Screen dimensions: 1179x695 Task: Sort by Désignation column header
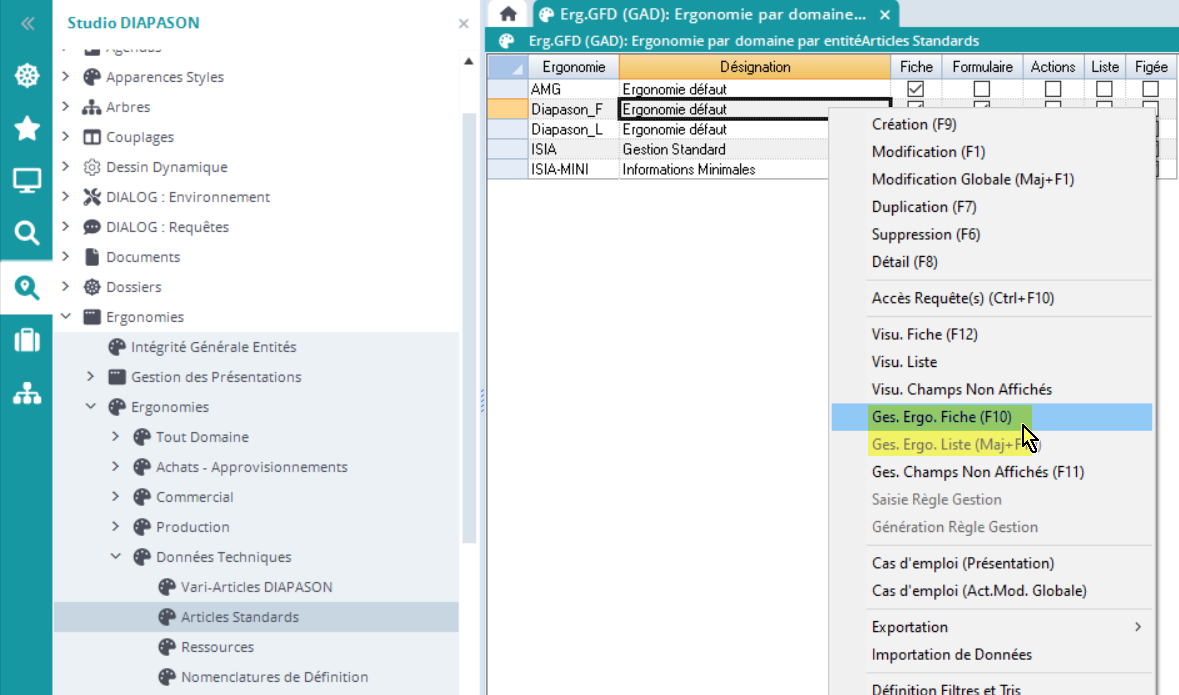click(x=754, y=67)
